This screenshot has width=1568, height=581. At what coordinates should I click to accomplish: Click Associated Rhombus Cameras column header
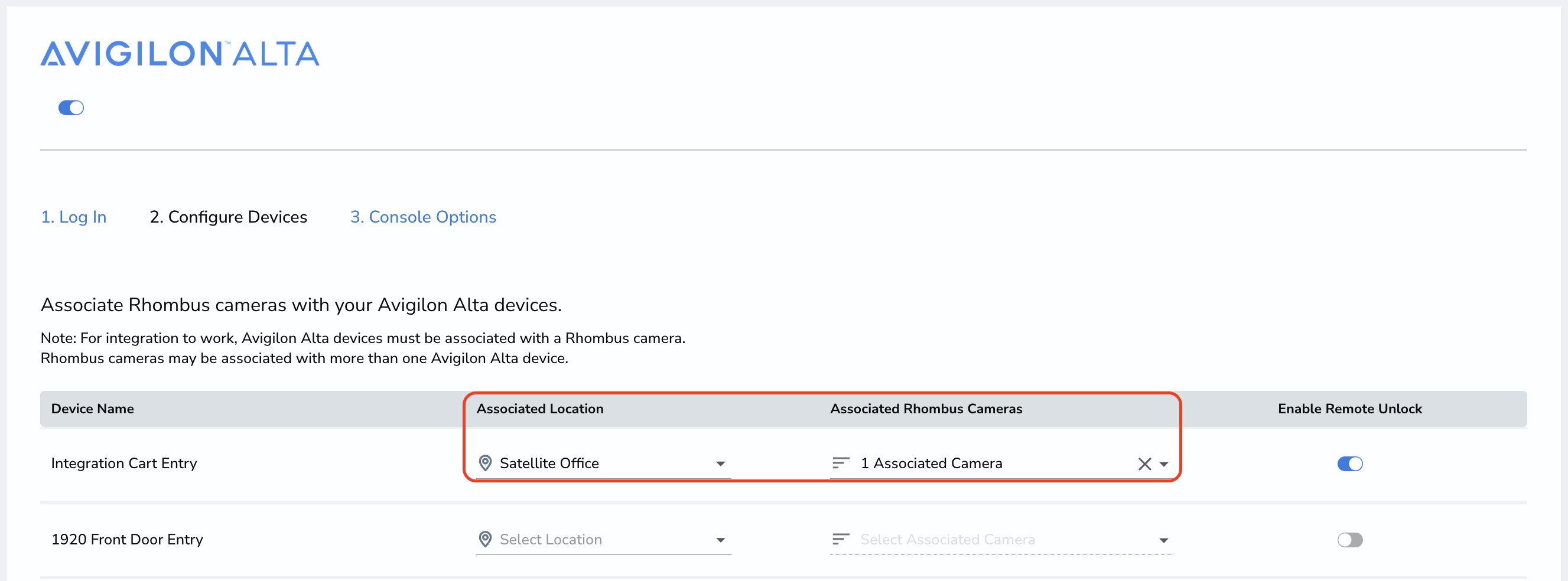coord(926,409)
